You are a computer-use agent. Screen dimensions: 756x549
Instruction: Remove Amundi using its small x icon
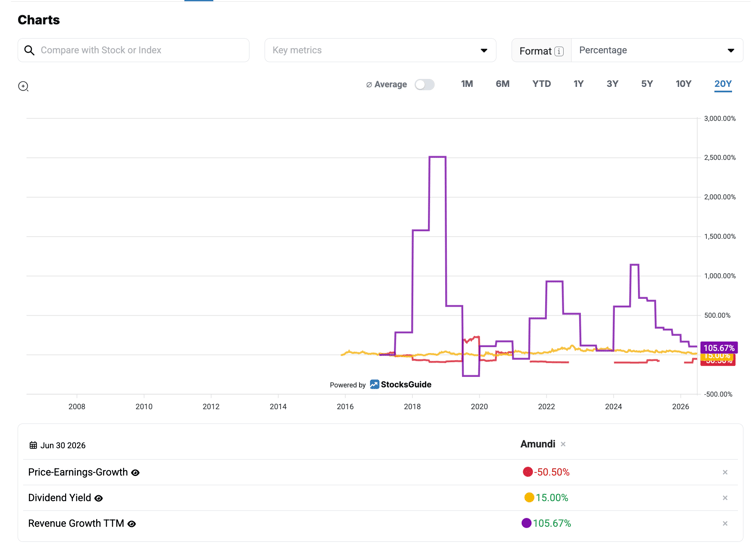[x=563, y=444]
